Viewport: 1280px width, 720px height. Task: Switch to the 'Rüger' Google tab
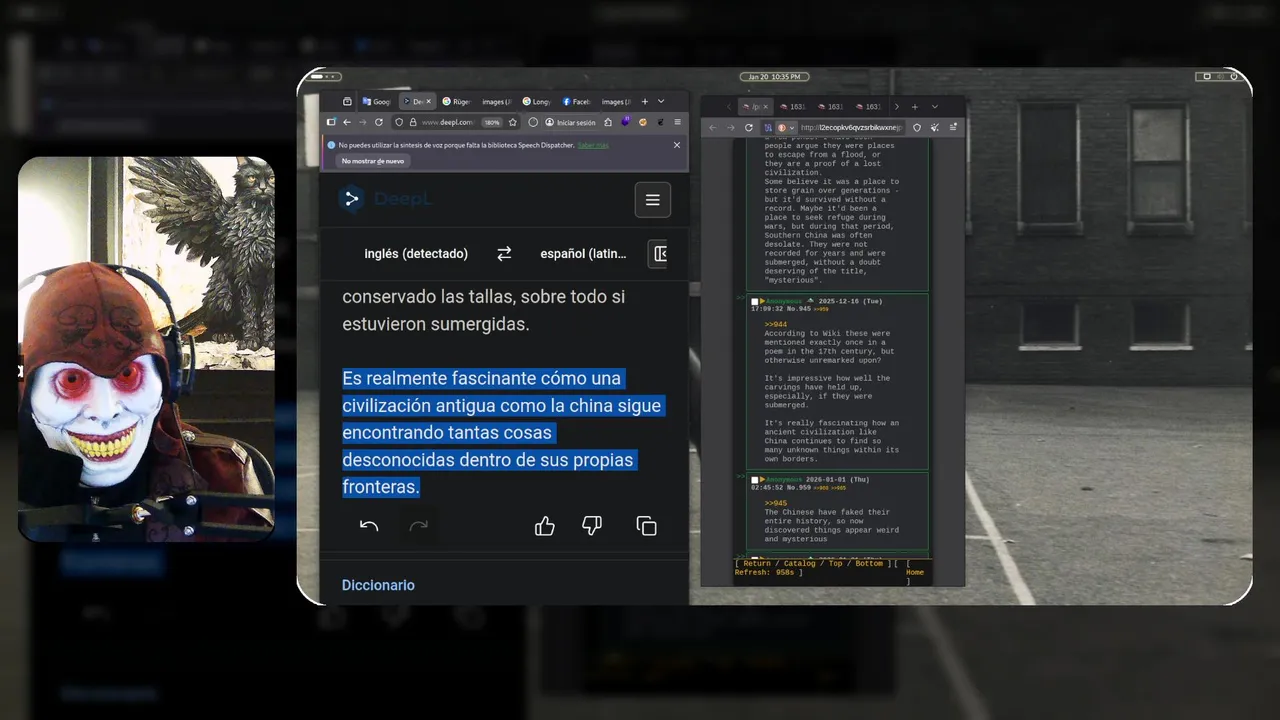pos(457,102)
